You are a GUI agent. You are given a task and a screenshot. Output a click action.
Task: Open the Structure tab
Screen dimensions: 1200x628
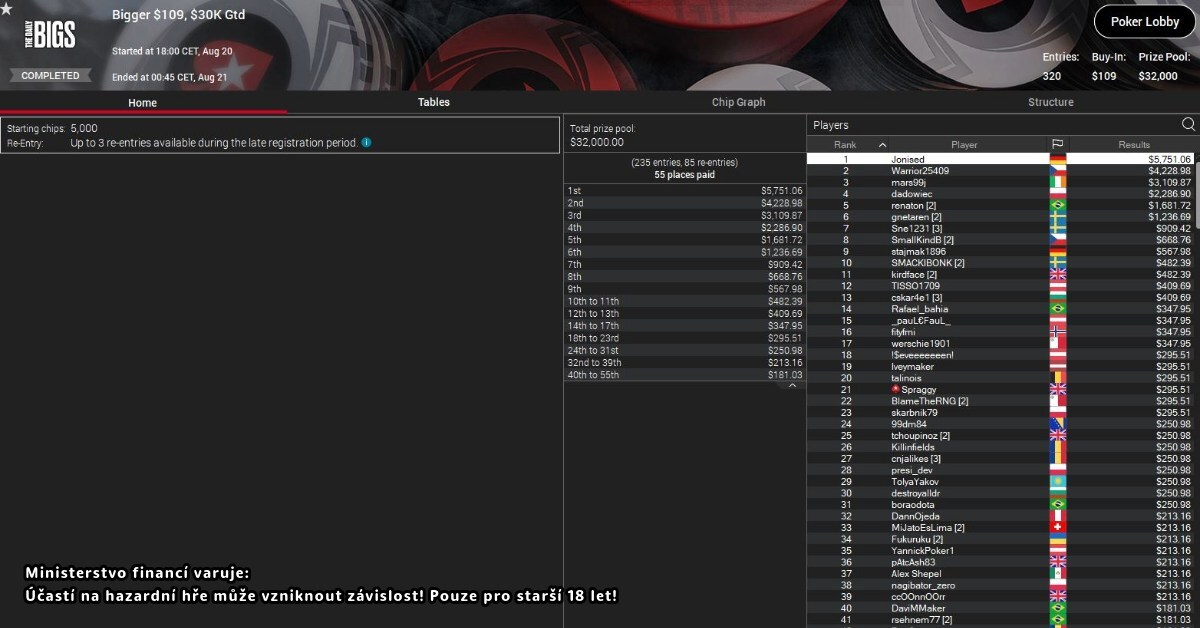(1051, 102)
